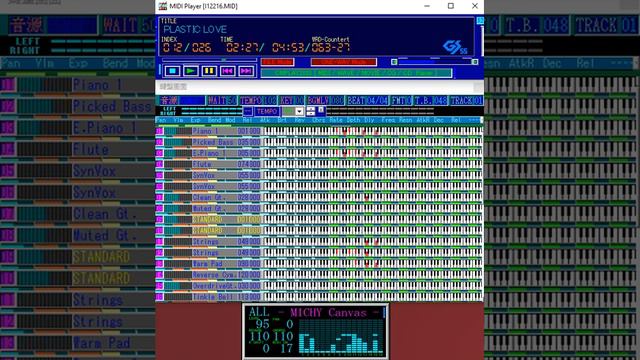
Task: Click the BEAT 04/04 status cell
Action: click(367, 100)
